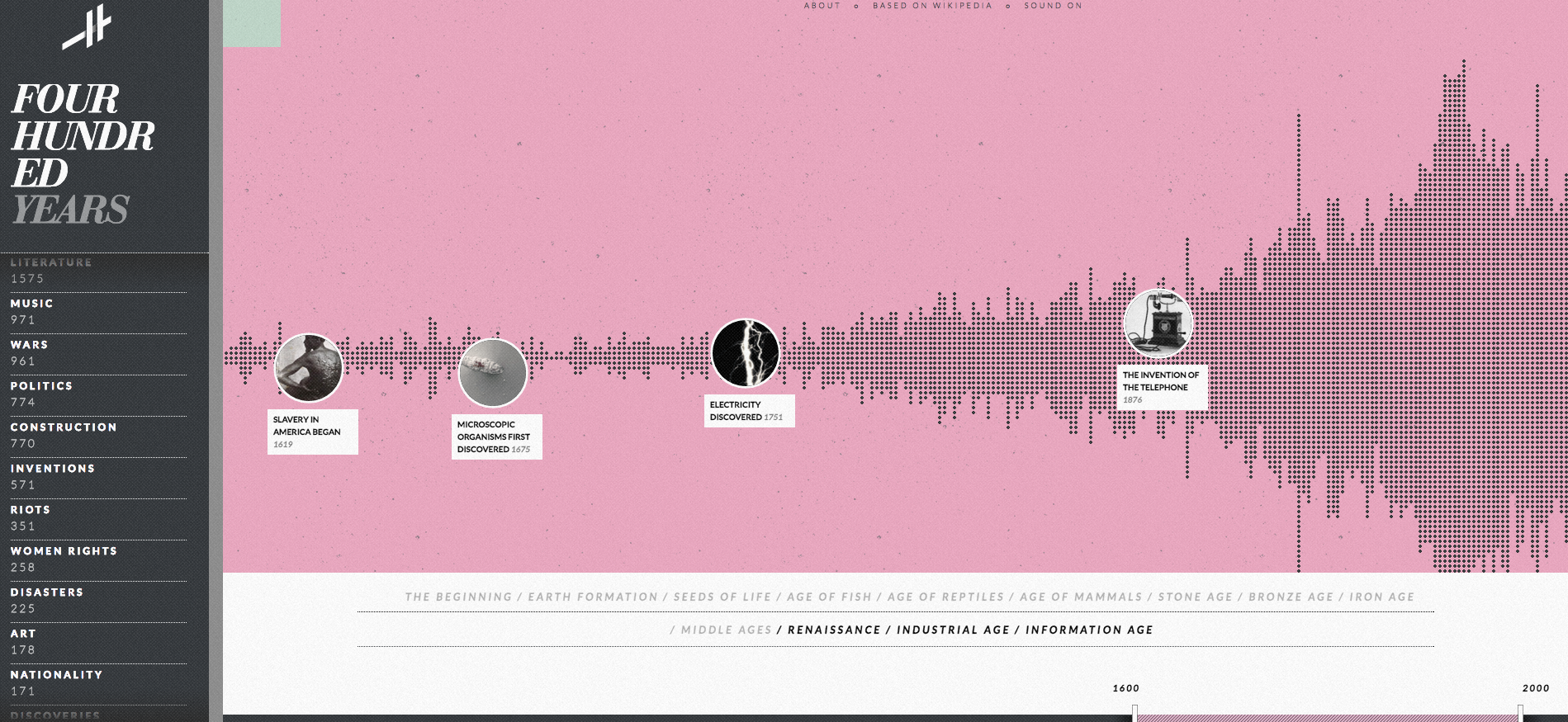1568x722 pixels.
Task: Select The Invention of the Telephone 1876 label
Action: click(1163, 387)
